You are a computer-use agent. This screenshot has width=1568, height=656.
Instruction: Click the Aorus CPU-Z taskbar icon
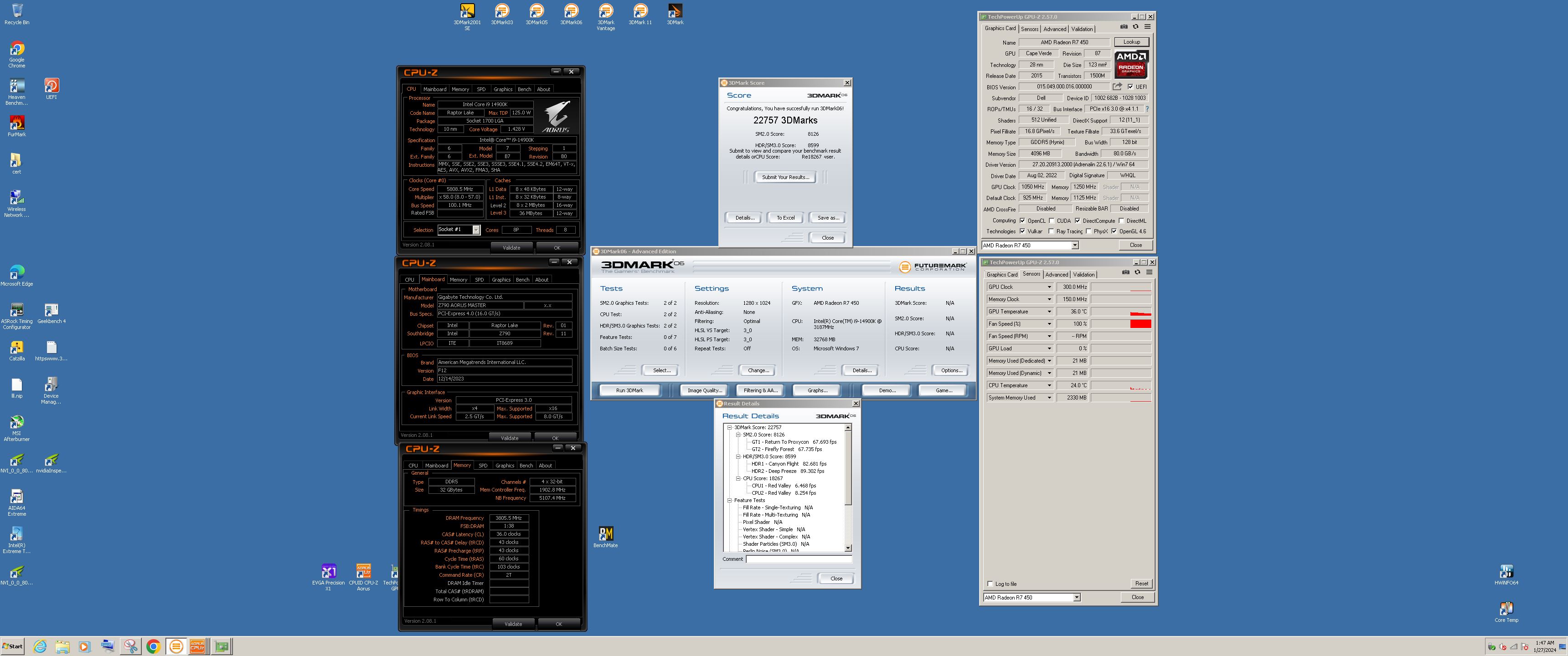(197, 646)
